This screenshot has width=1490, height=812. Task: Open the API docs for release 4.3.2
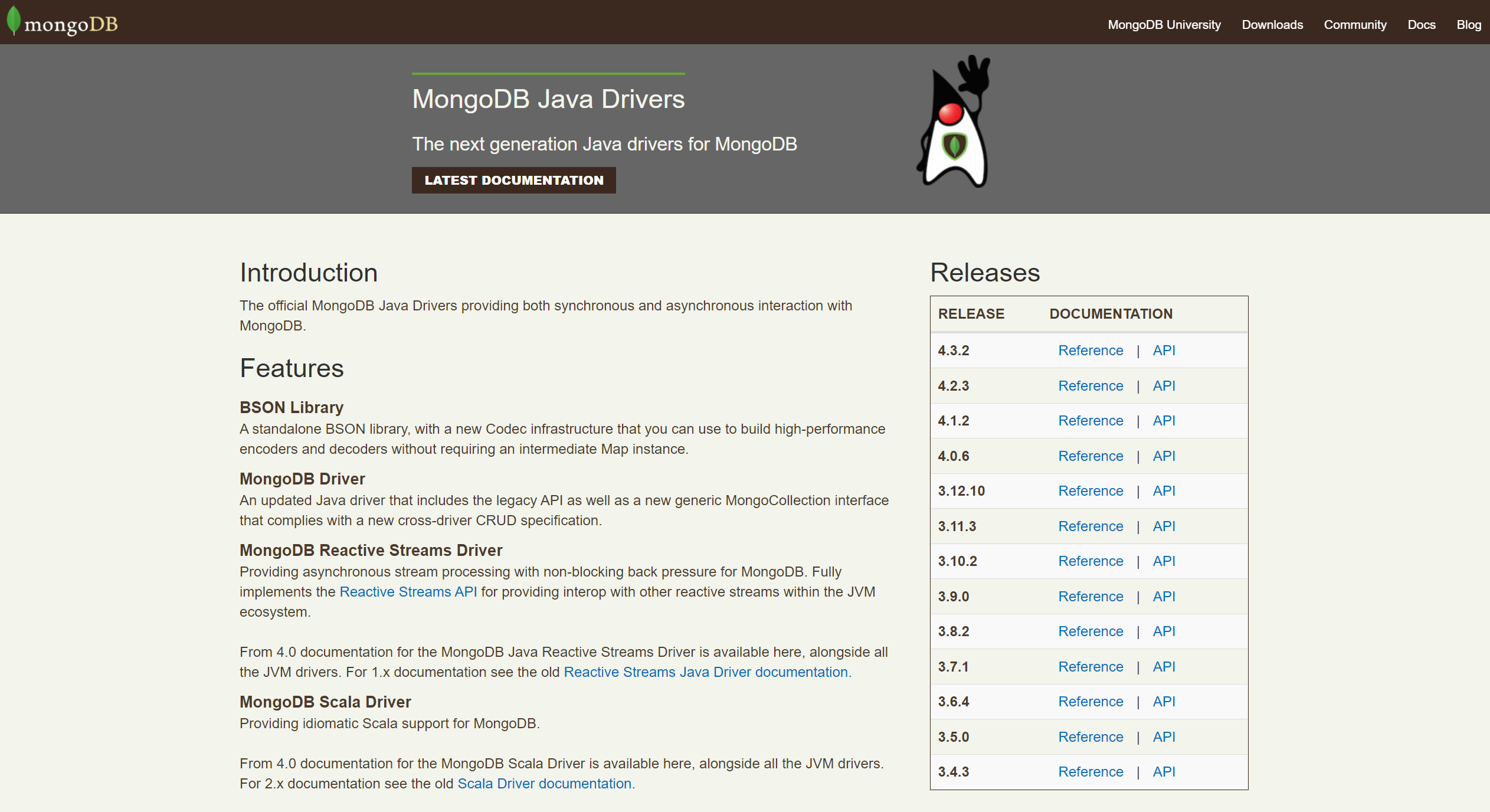tap(1164, 351)
